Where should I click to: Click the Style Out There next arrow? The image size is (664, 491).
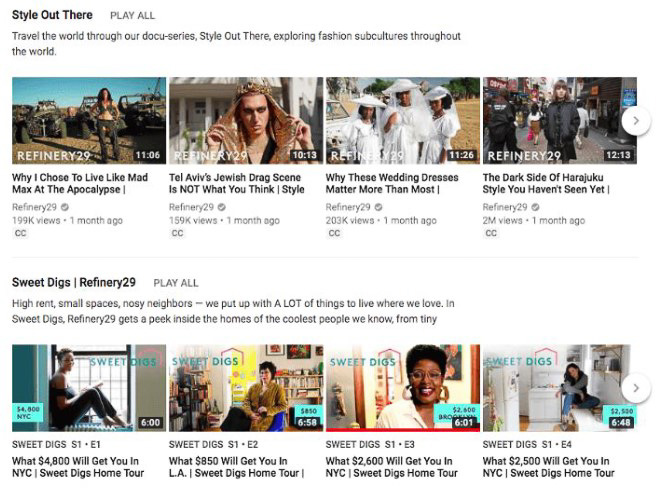pyautogui.click(x=636, y=121)
